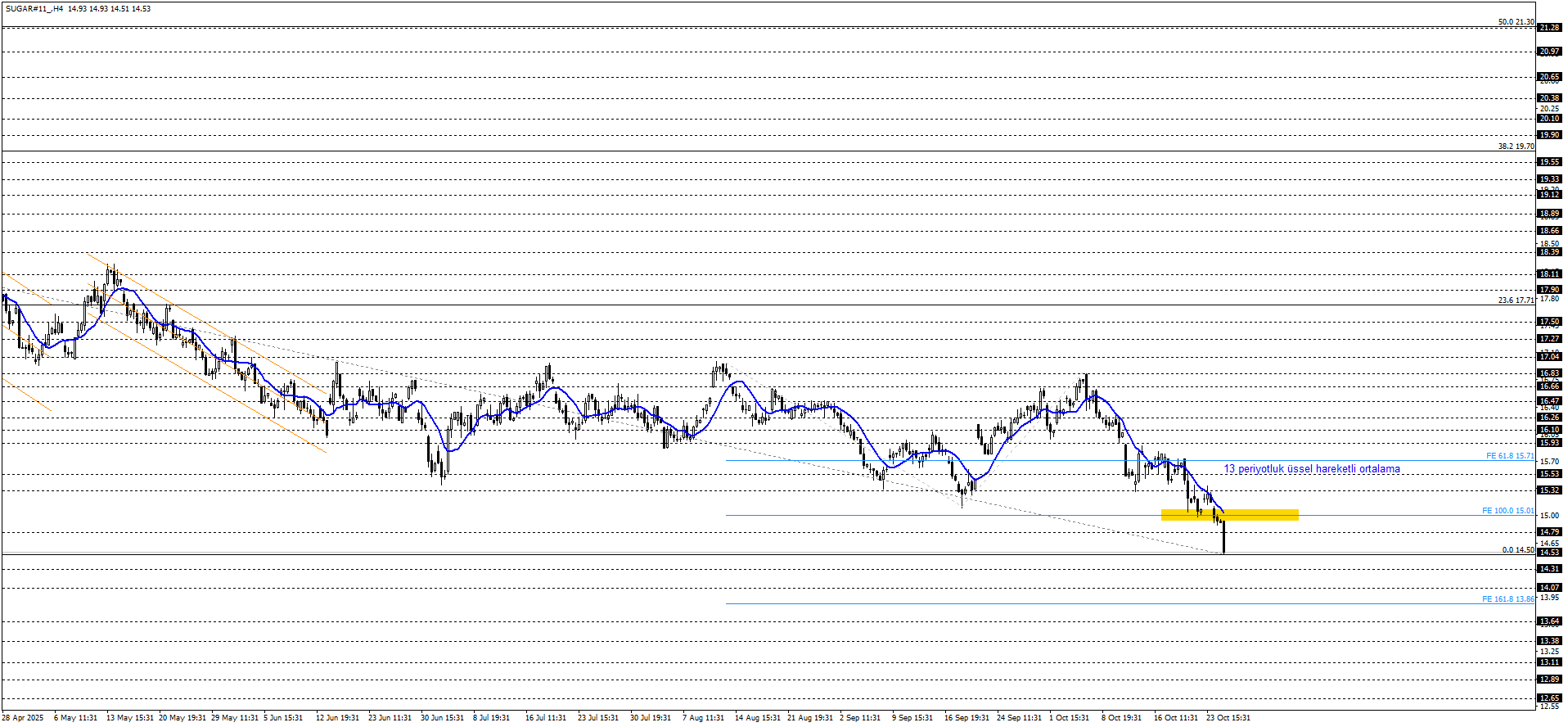Select the 'FE 161.8 13.86' level label
The width and height of the screenshot is (1568, 727).
[1507, 599]
